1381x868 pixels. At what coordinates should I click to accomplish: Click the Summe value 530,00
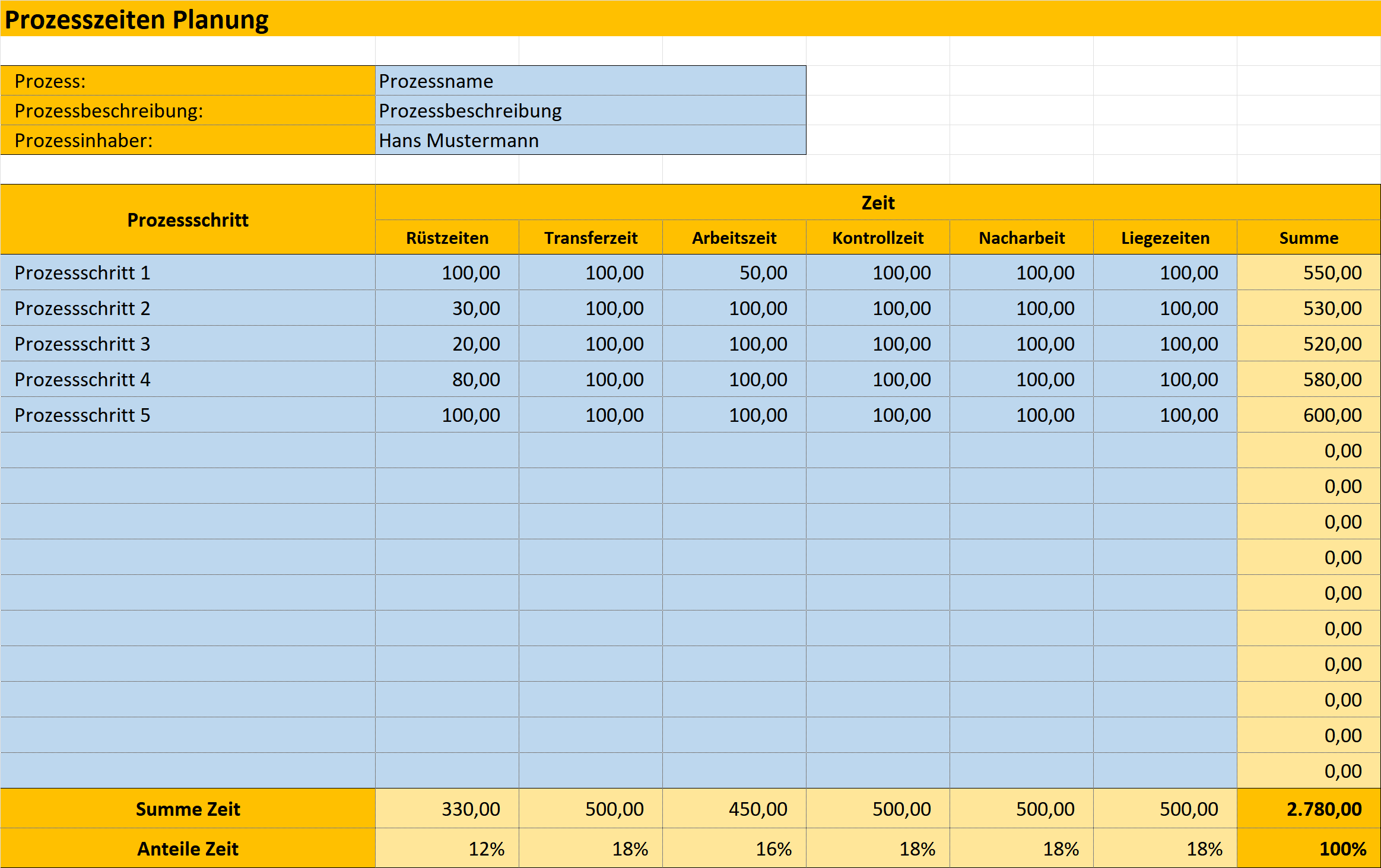pos(1309,308)
